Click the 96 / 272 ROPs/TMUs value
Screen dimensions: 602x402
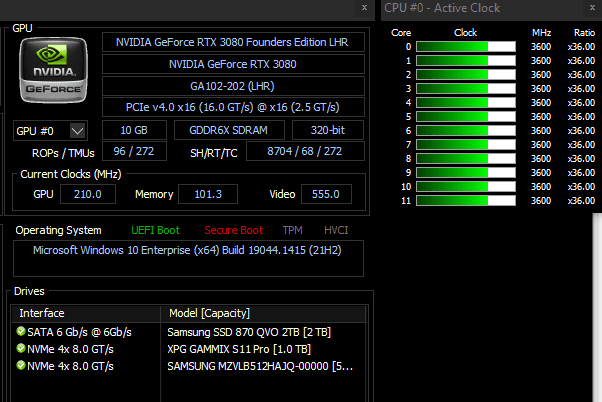134,151
